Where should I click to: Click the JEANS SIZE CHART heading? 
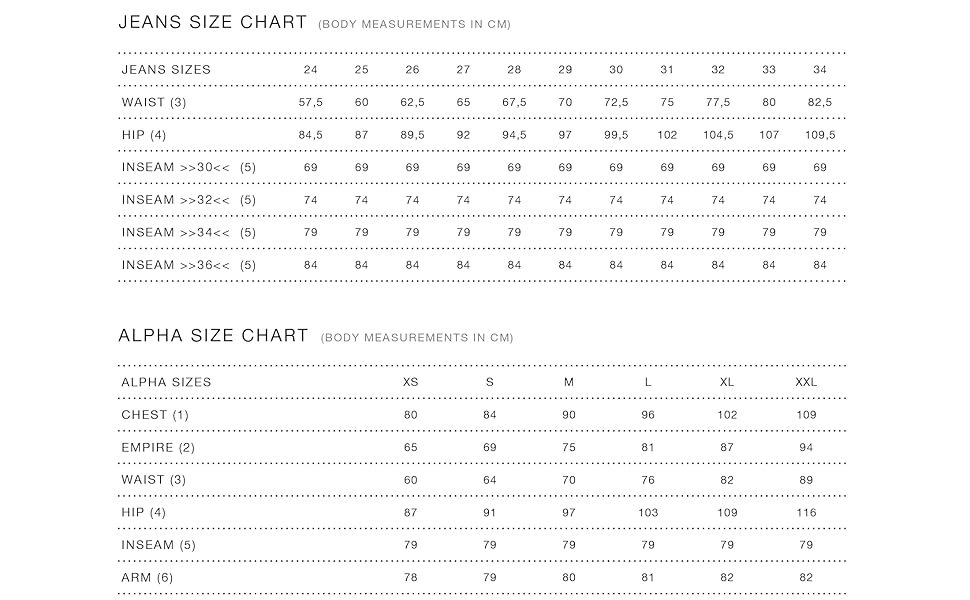(x=212, y=22)
